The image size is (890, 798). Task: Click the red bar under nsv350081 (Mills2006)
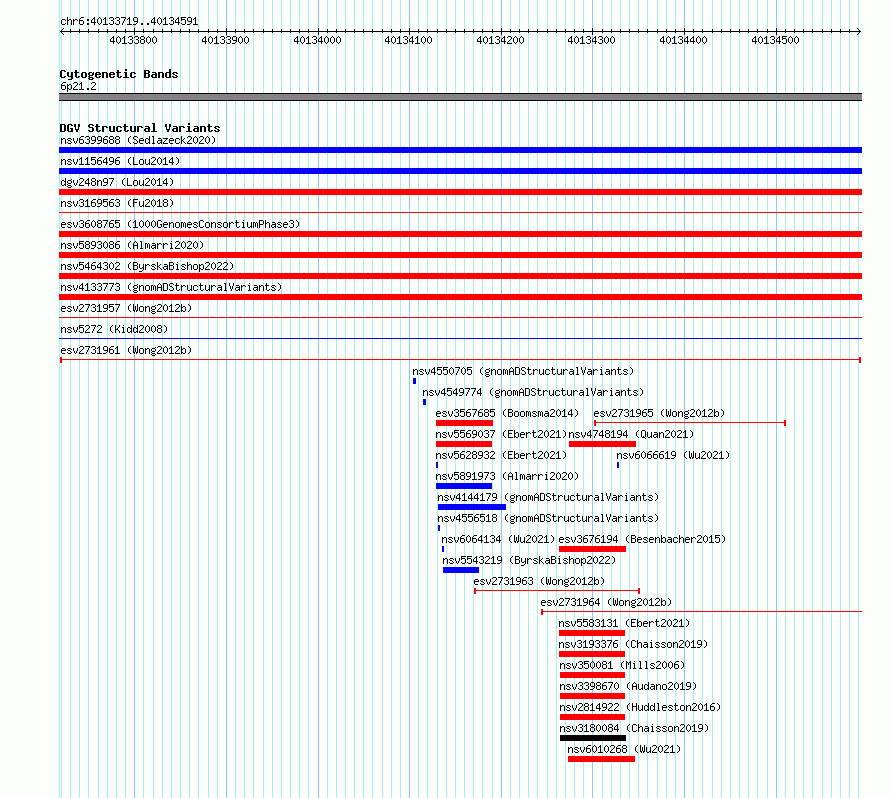tap(592, 675)
